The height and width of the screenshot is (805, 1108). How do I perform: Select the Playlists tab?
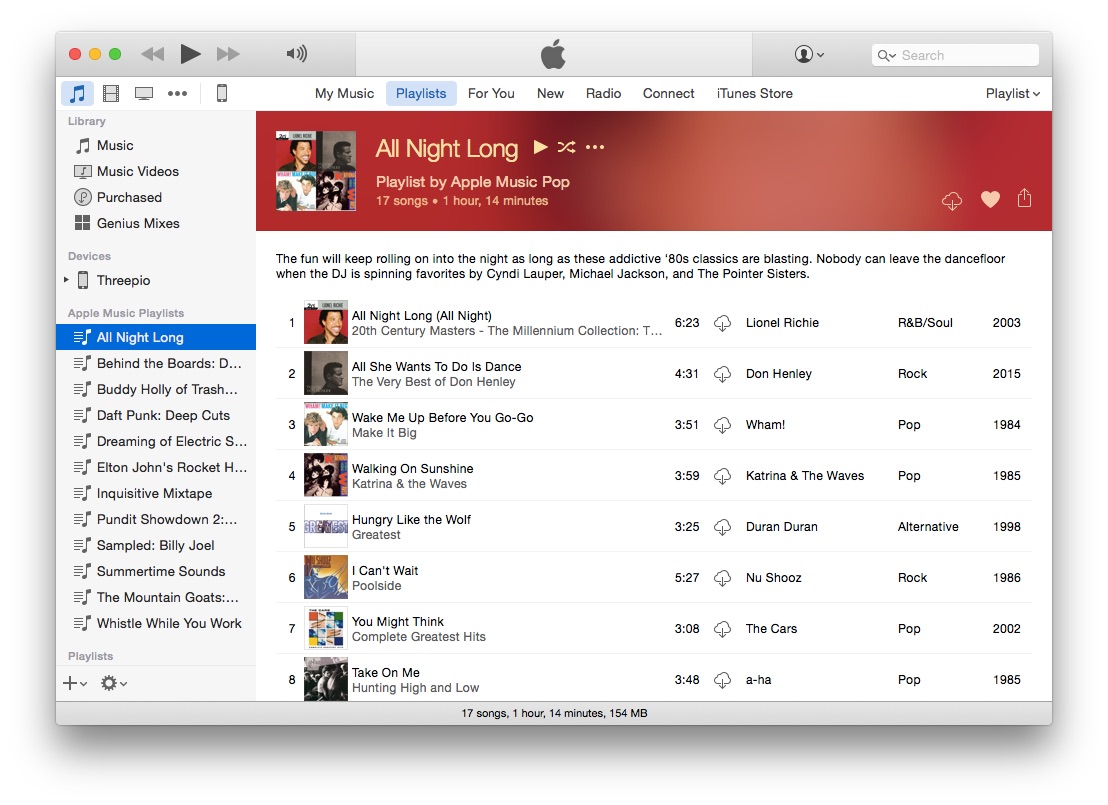coord(421,93)
